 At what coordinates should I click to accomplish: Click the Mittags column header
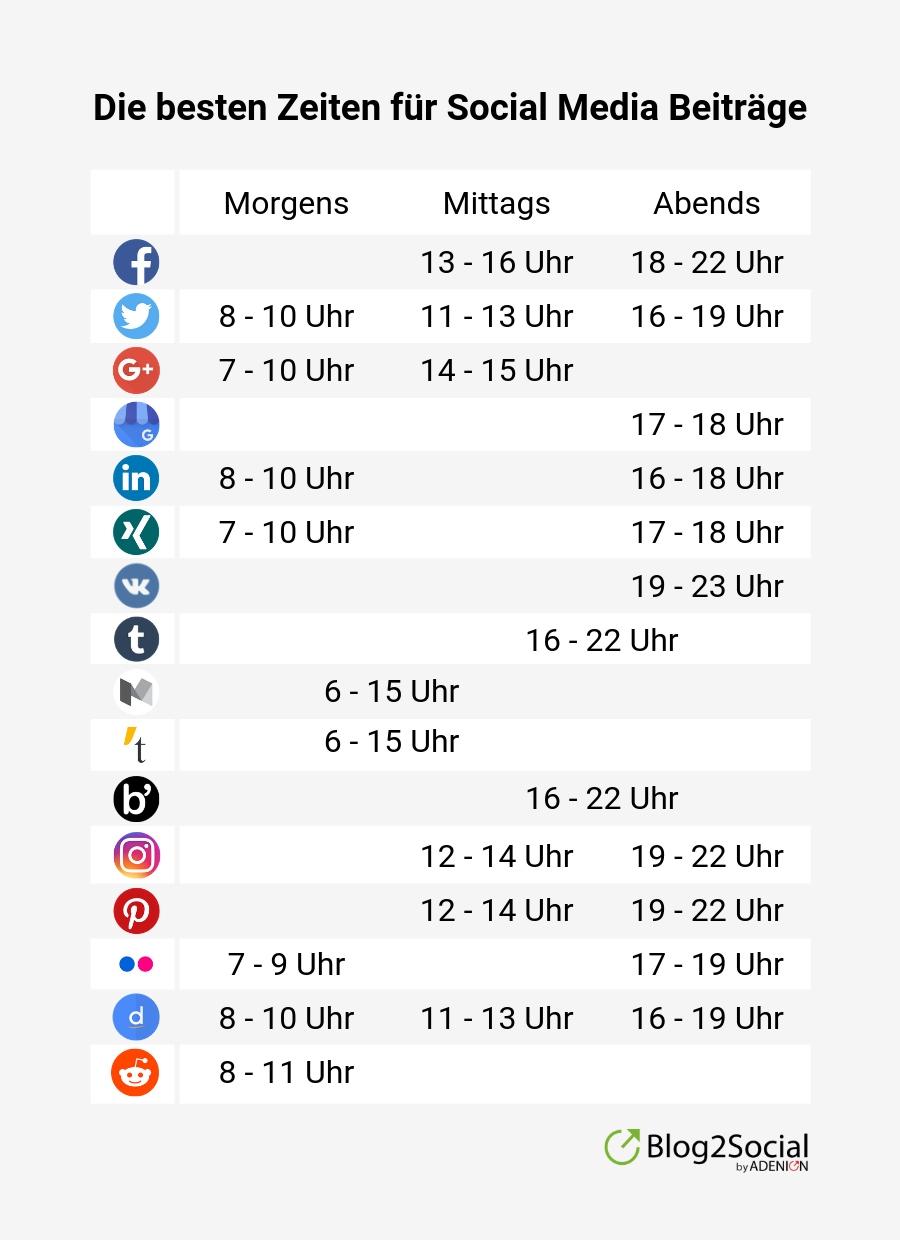(497, 203)
